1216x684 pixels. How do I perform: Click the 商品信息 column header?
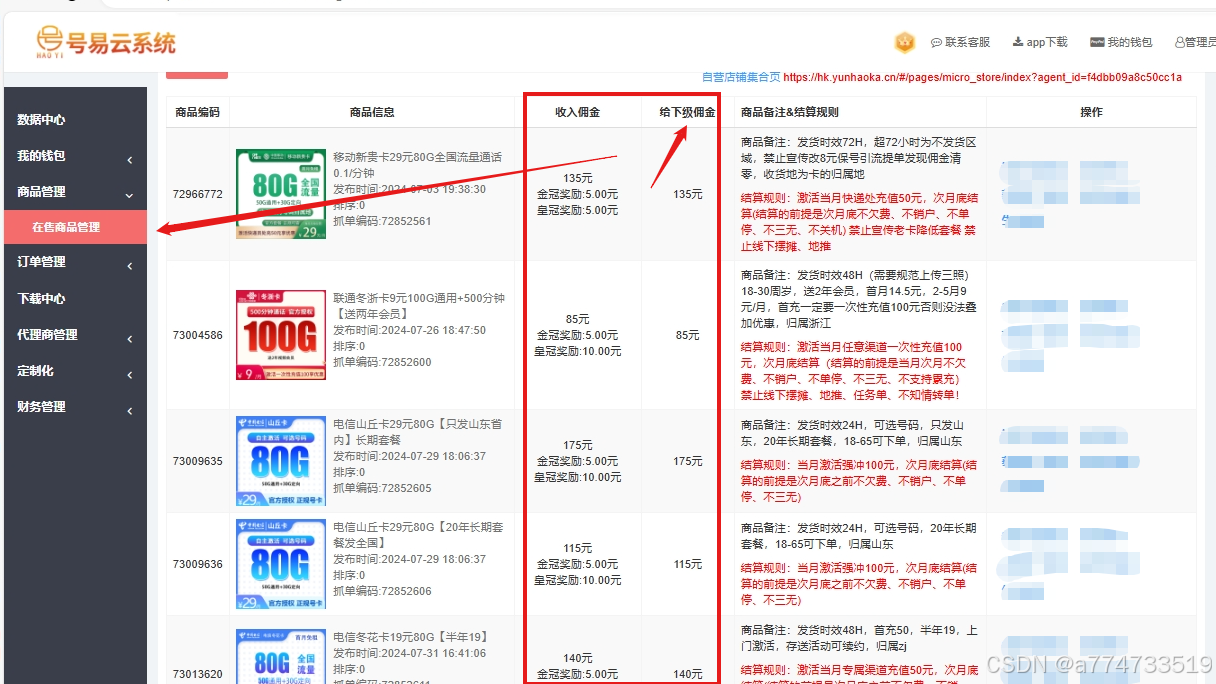click(x=372, y=113)
